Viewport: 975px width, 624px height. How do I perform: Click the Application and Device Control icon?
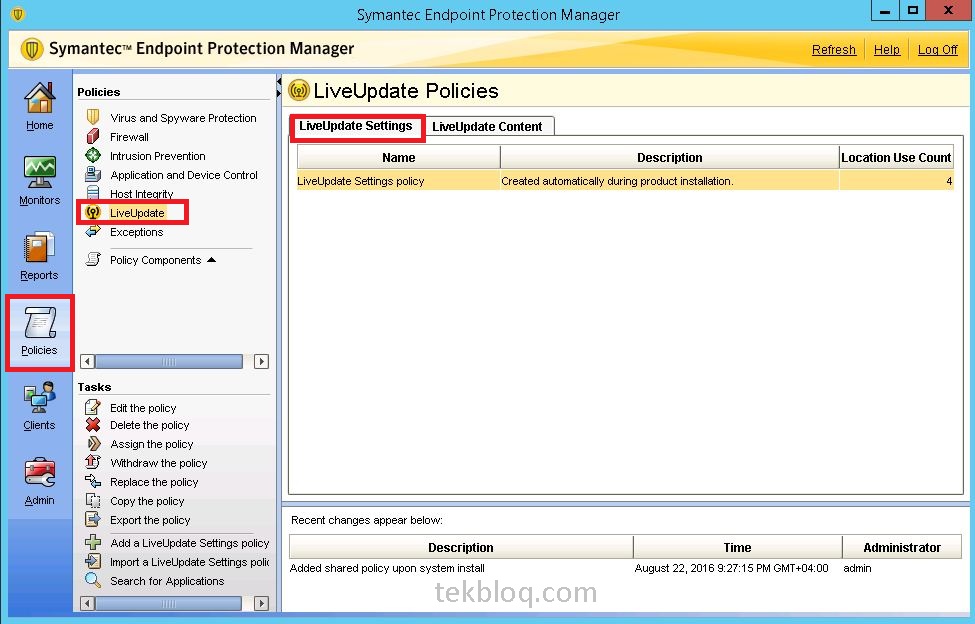[x=93, y=174]
